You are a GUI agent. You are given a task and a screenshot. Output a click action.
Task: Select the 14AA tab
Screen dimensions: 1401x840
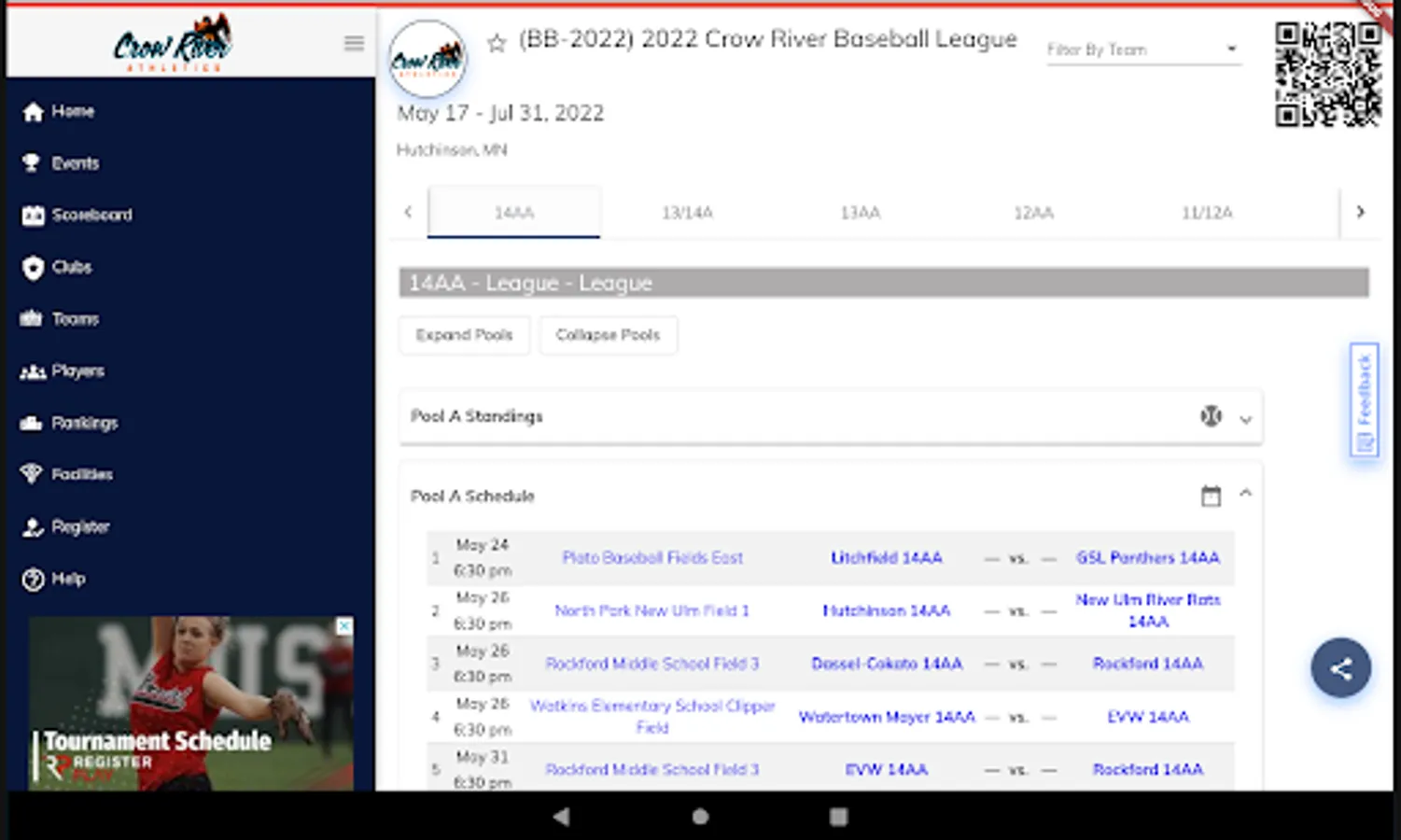point(514,213)
